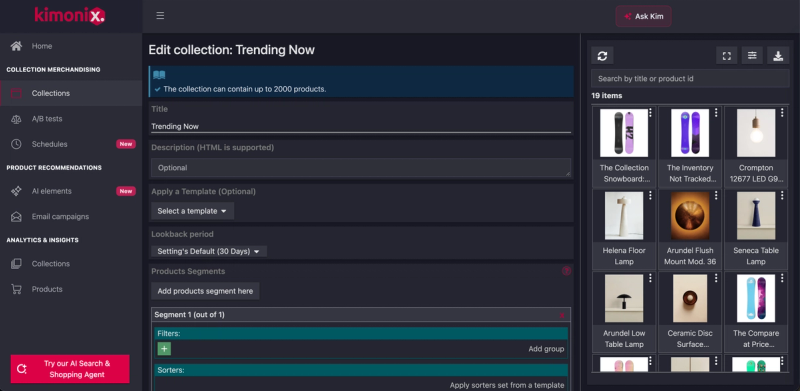
Task: Remove Segment 1 with the red X
Action: (x=562, y=315)
